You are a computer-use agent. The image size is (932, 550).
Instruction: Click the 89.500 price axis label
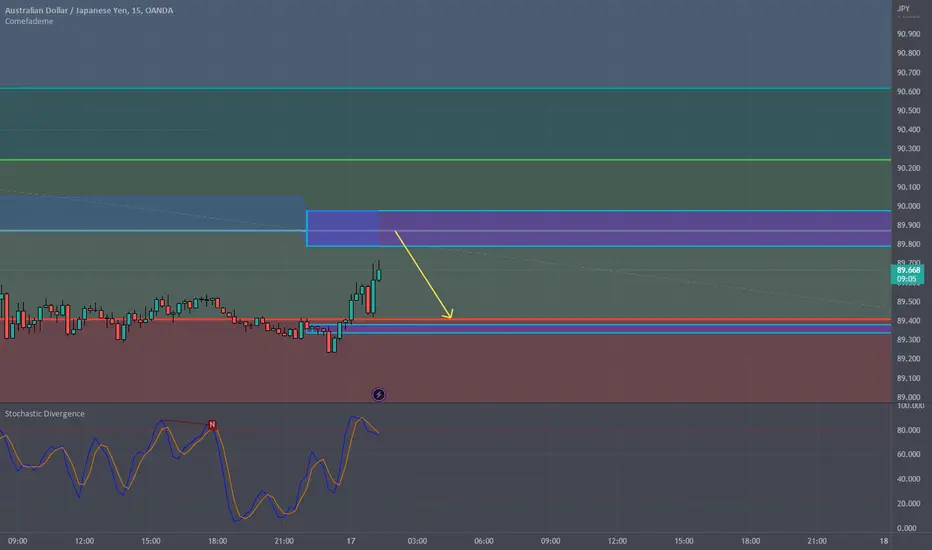908,302
